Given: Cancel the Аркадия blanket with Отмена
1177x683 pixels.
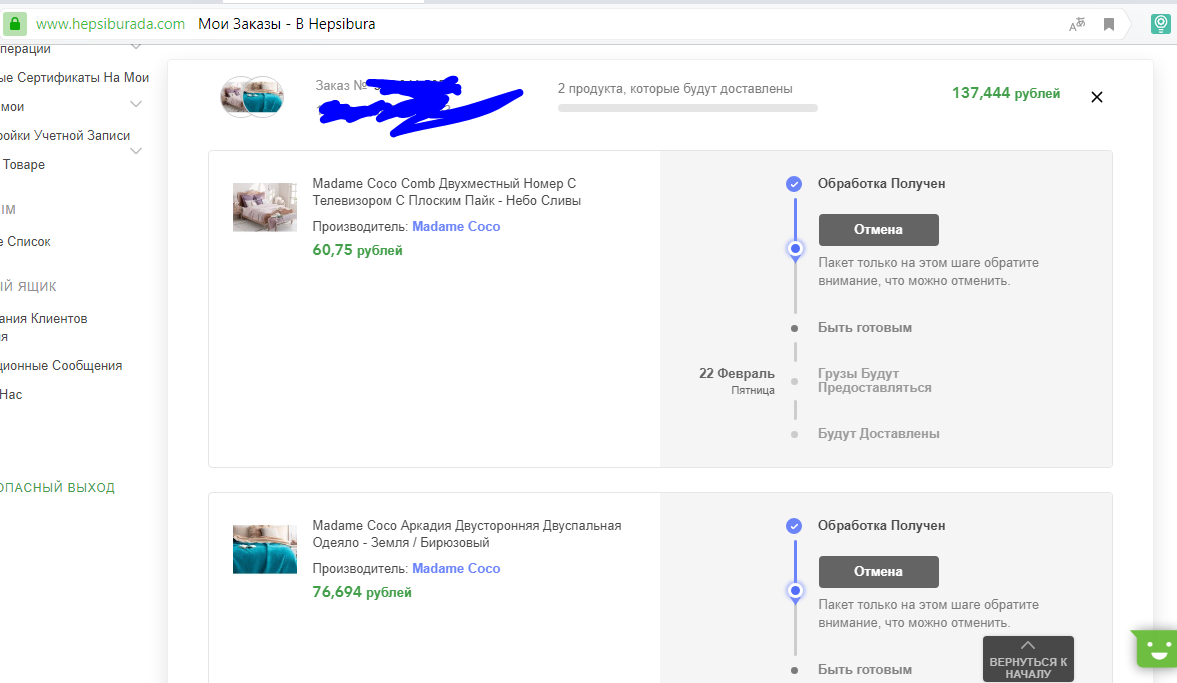Looking at the screenshot, I should (x=878, y=572).
